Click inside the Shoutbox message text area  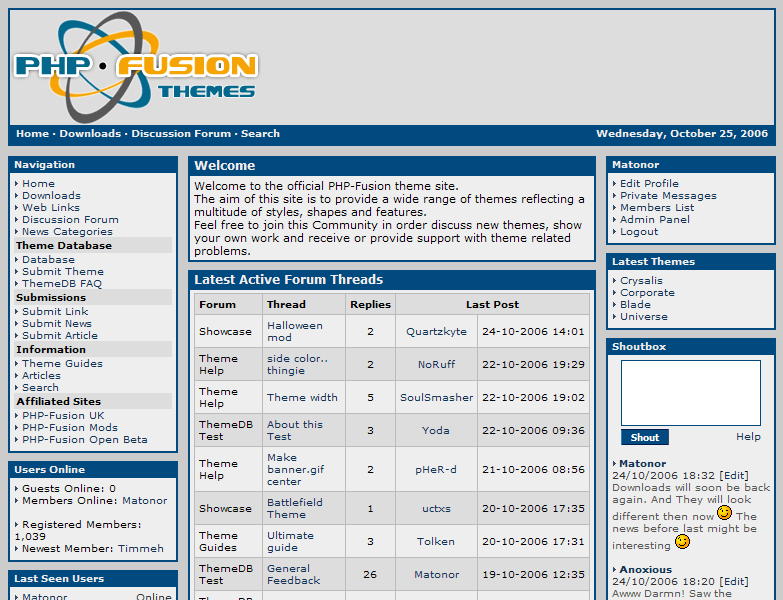[691, 393]
